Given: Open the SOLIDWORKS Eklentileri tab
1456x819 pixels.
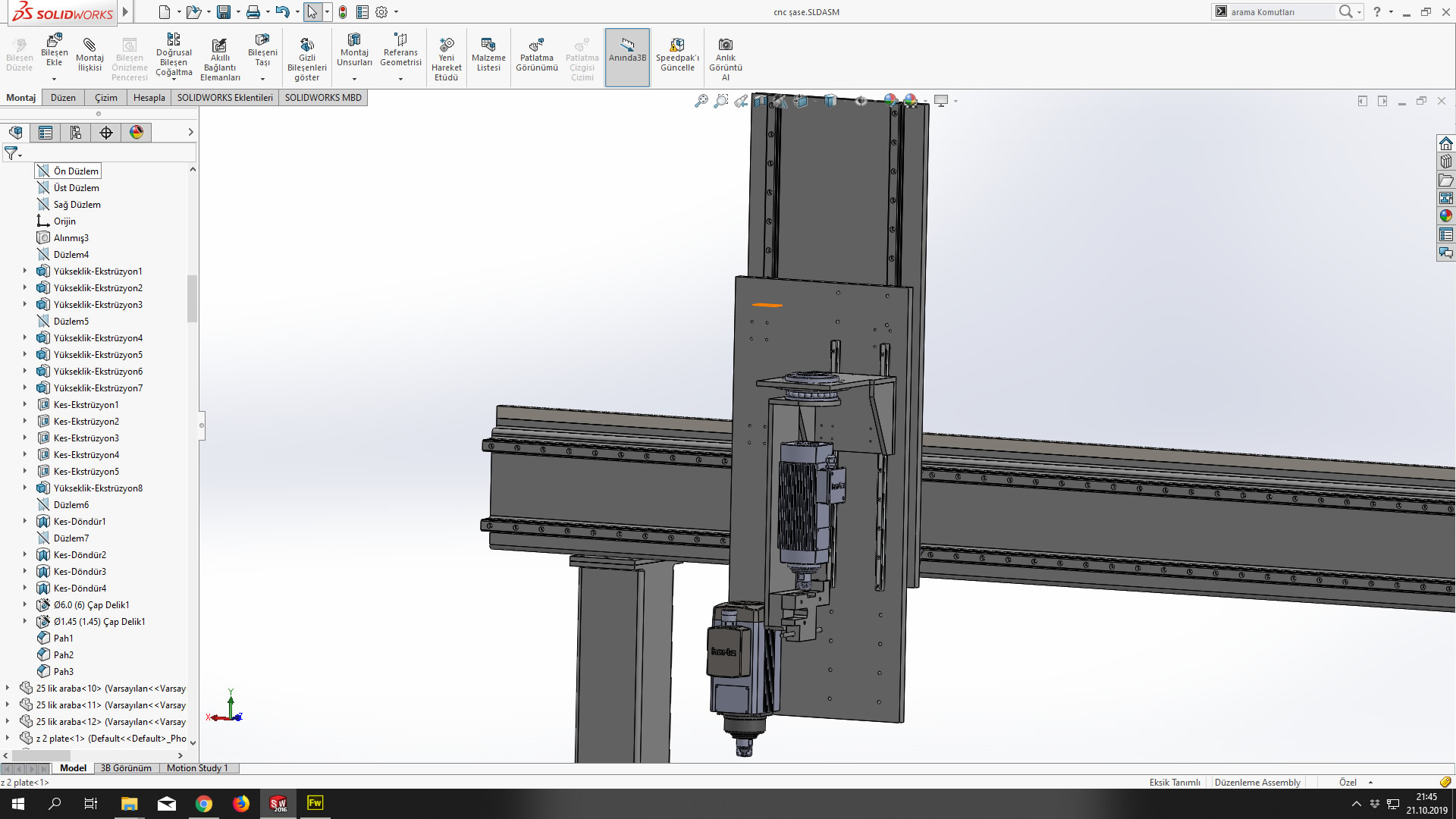Looking at the screenshot, I should point(225,98).
